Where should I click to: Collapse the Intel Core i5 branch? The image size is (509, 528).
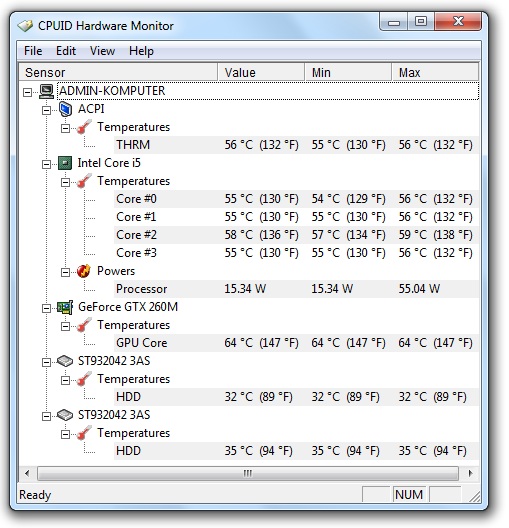click(x=46, y=164)
